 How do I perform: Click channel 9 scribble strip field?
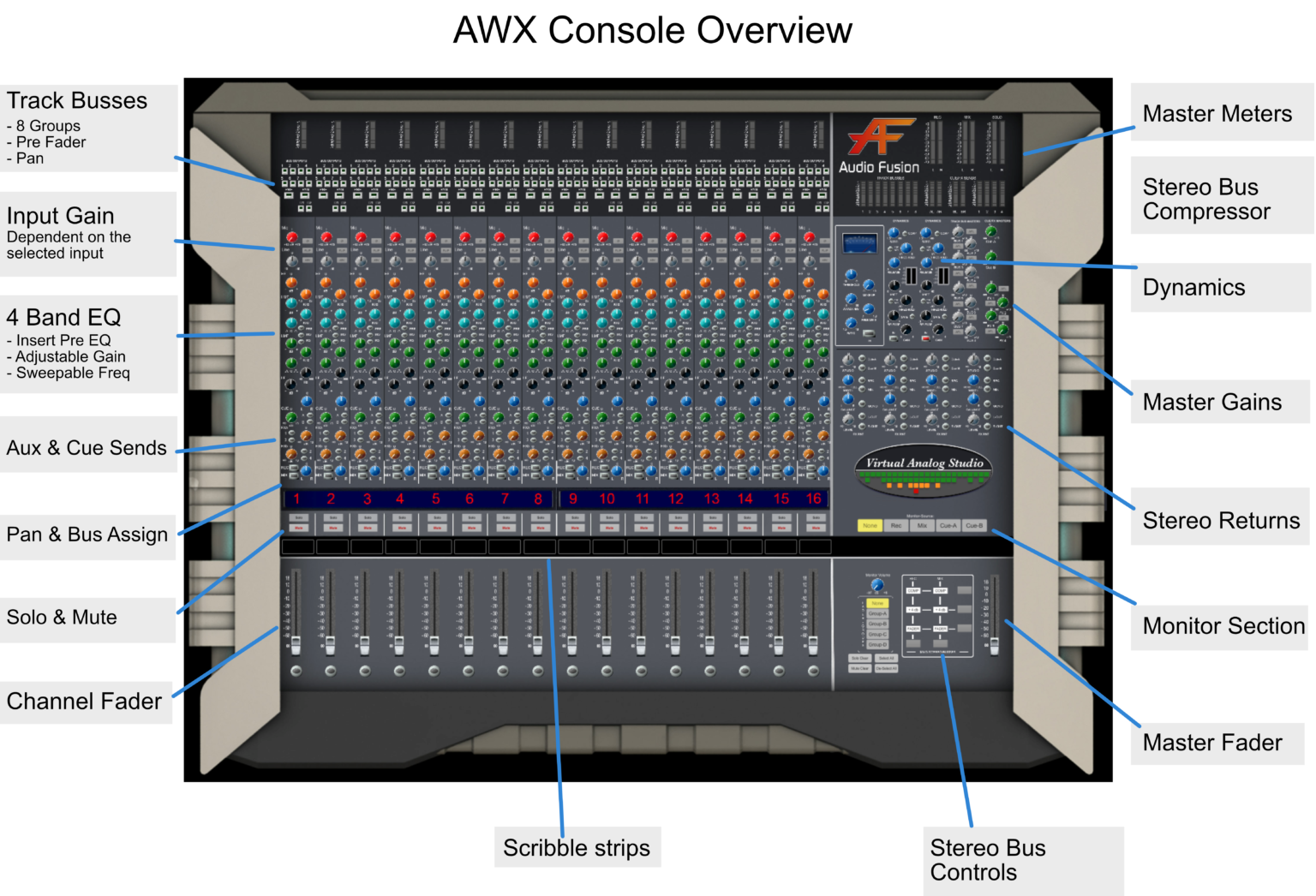tap(575, 546)
